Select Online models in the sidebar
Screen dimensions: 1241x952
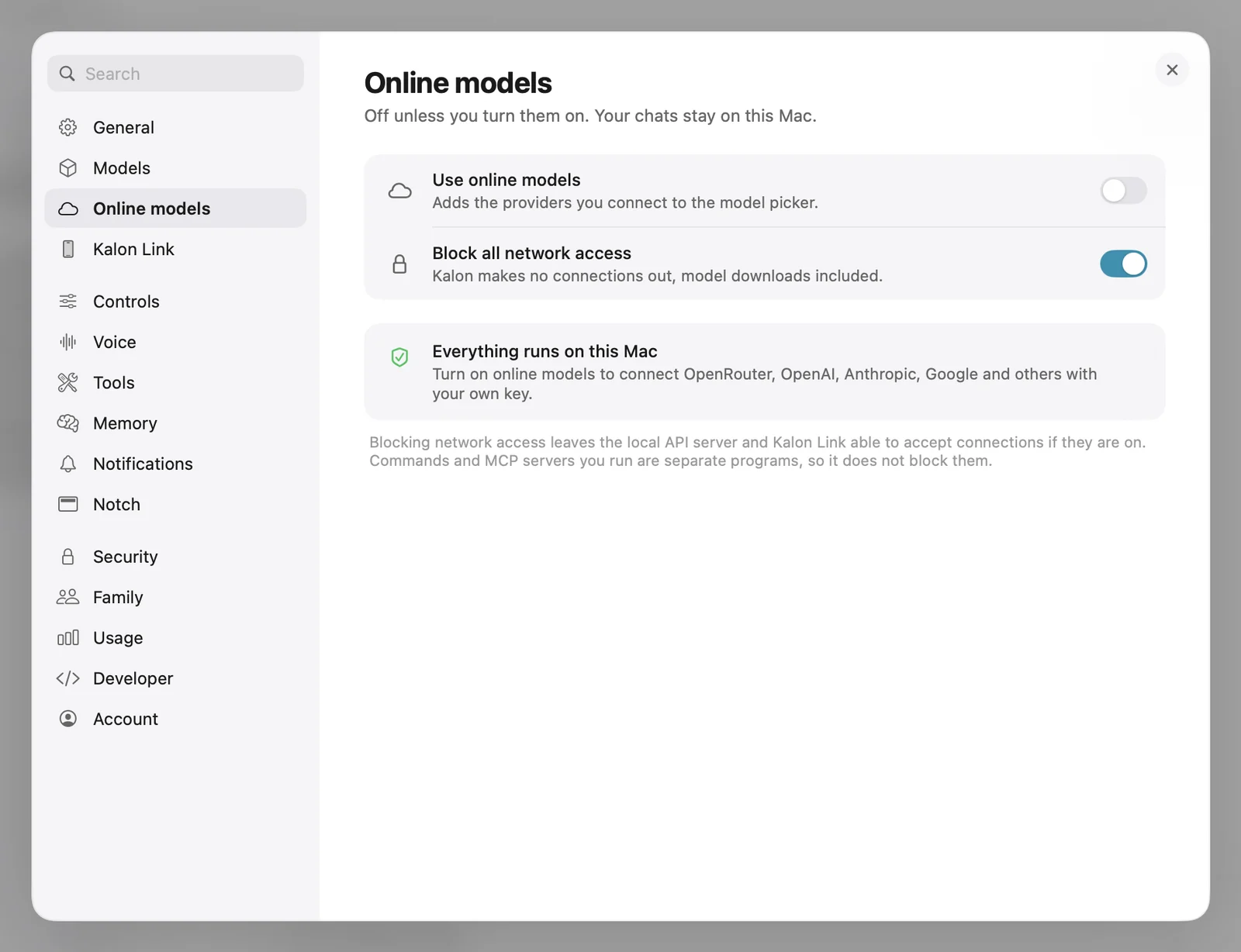(x=175, y=209)
